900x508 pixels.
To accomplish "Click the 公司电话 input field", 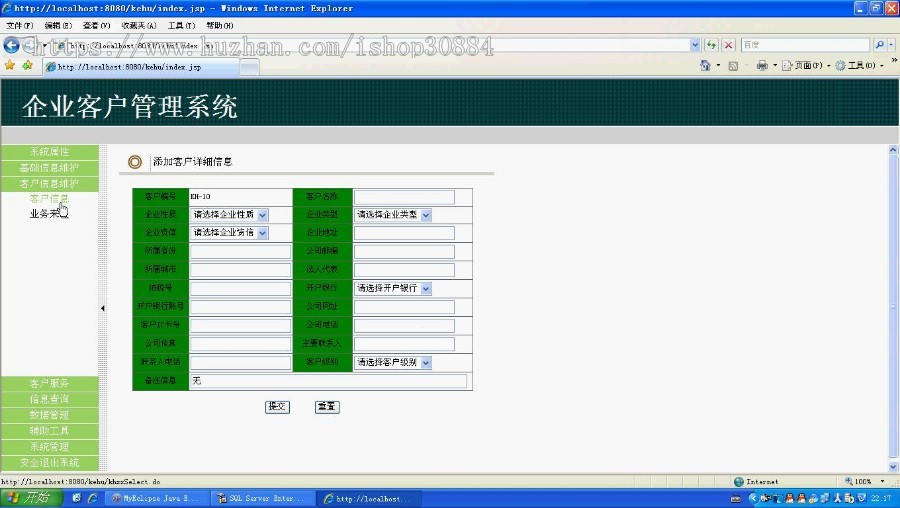I will point(404,325).
